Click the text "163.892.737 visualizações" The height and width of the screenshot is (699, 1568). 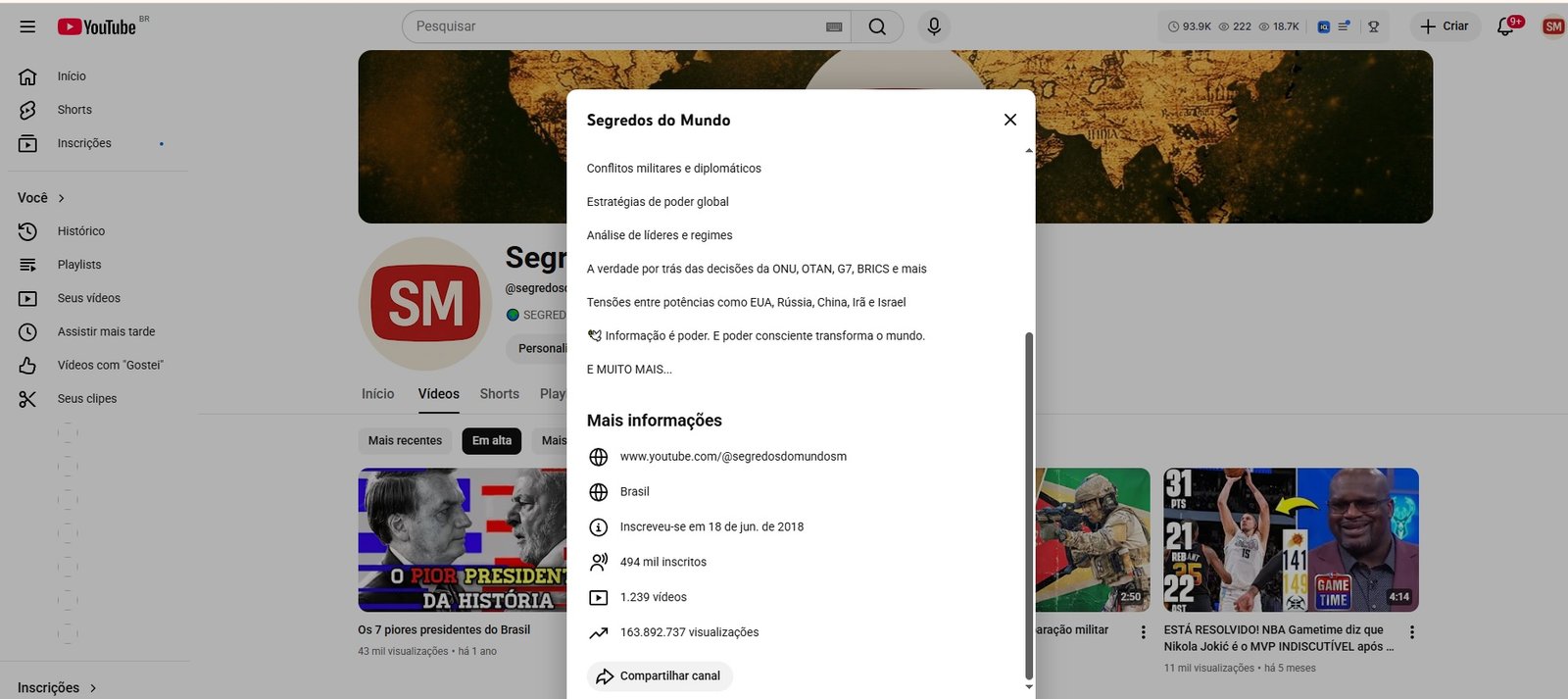(689, 632)
